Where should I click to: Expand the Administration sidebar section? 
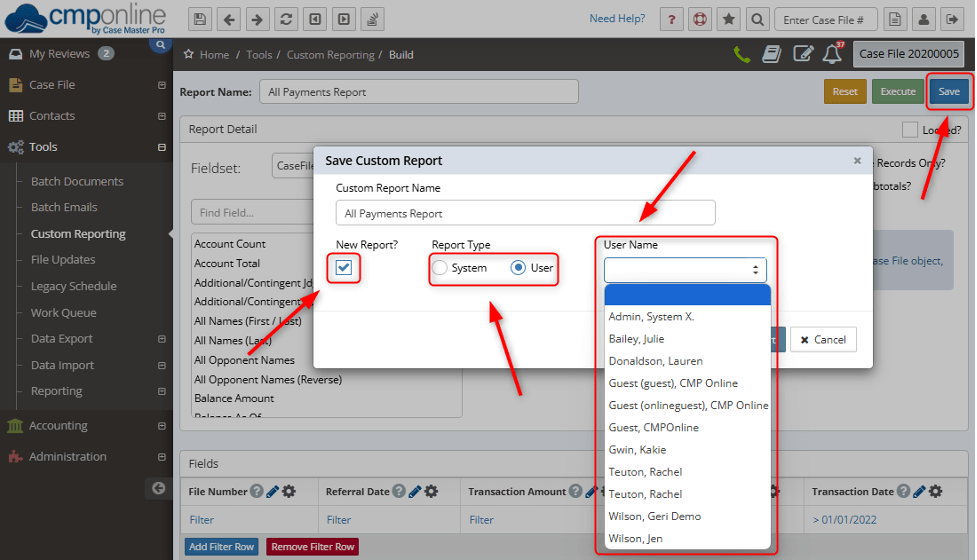click(161, 457)
